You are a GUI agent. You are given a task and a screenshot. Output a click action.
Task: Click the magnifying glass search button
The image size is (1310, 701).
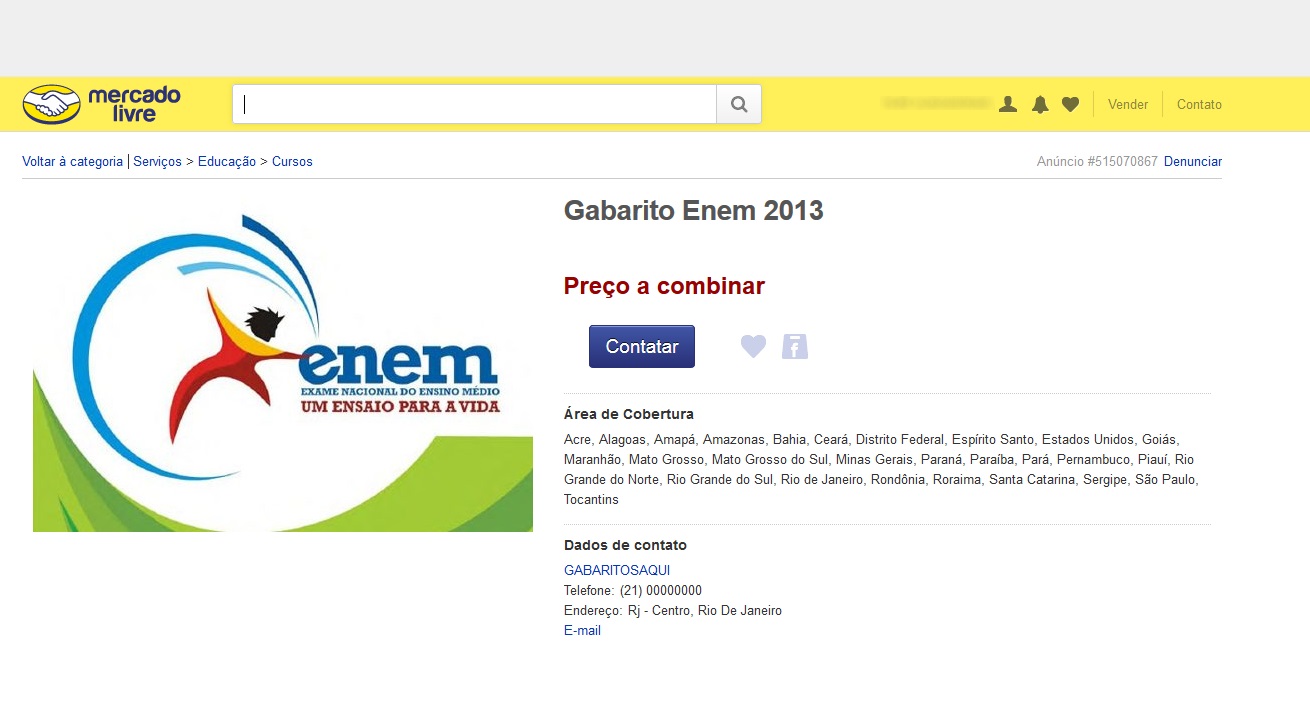(739, 104)
